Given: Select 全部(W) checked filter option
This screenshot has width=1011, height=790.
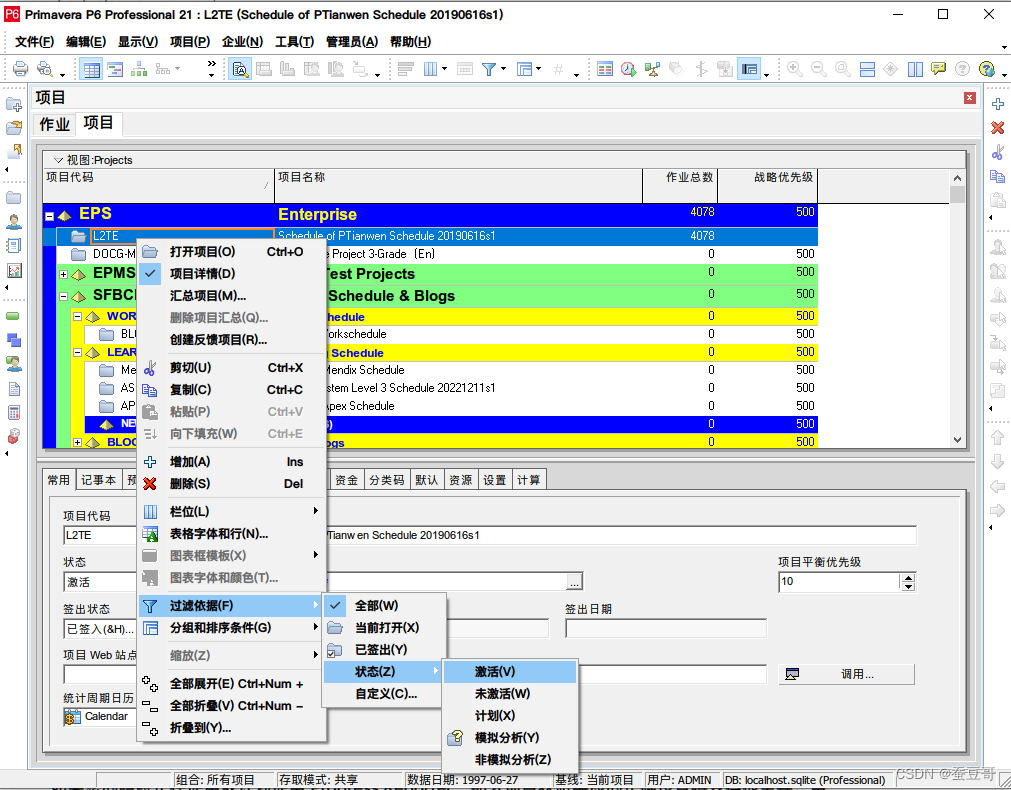Looking at the screenshot, I should point(385,606).
